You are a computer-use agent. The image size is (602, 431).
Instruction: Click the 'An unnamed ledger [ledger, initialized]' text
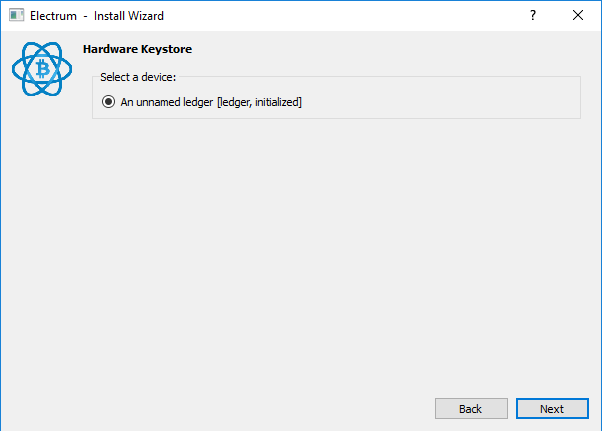[x=211, y=102]
